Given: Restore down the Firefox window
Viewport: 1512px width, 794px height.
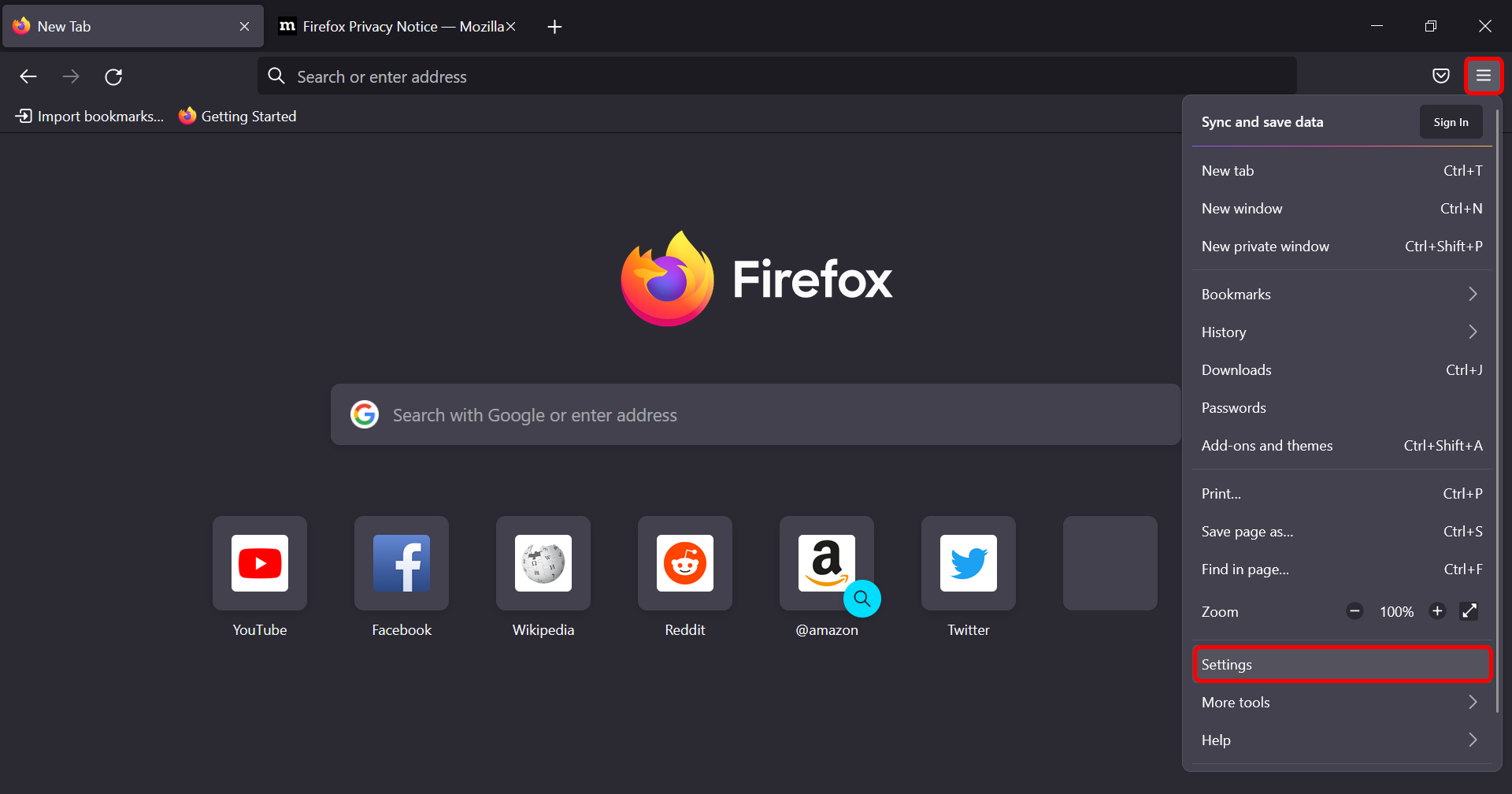Looking at the screenshot, I should 1431,26.
